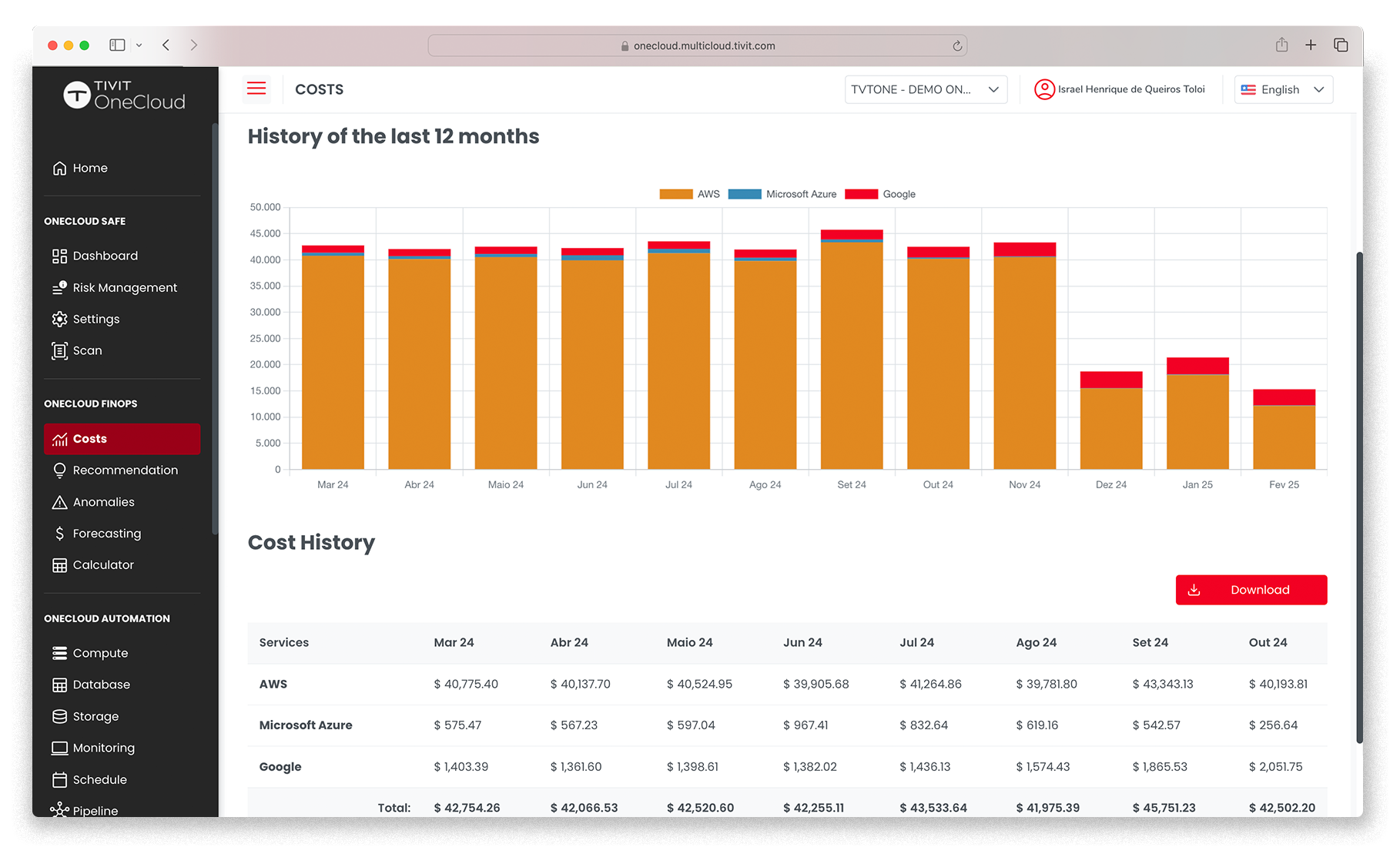
Task: Click the main page vertical scrollbar
Action: 1359,497
